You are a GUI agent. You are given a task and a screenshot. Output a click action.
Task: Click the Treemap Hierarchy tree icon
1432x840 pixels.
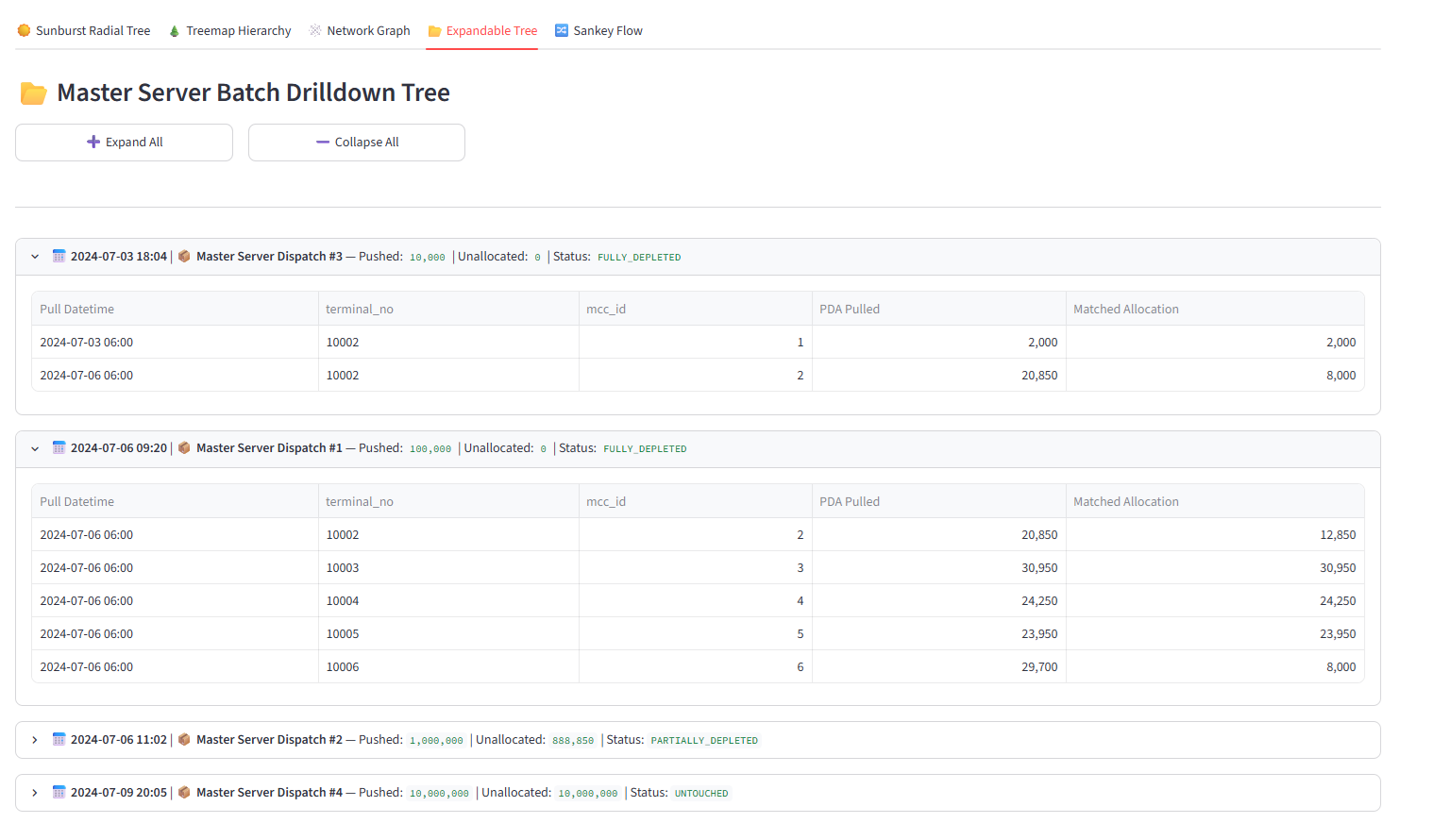point(175,31)
